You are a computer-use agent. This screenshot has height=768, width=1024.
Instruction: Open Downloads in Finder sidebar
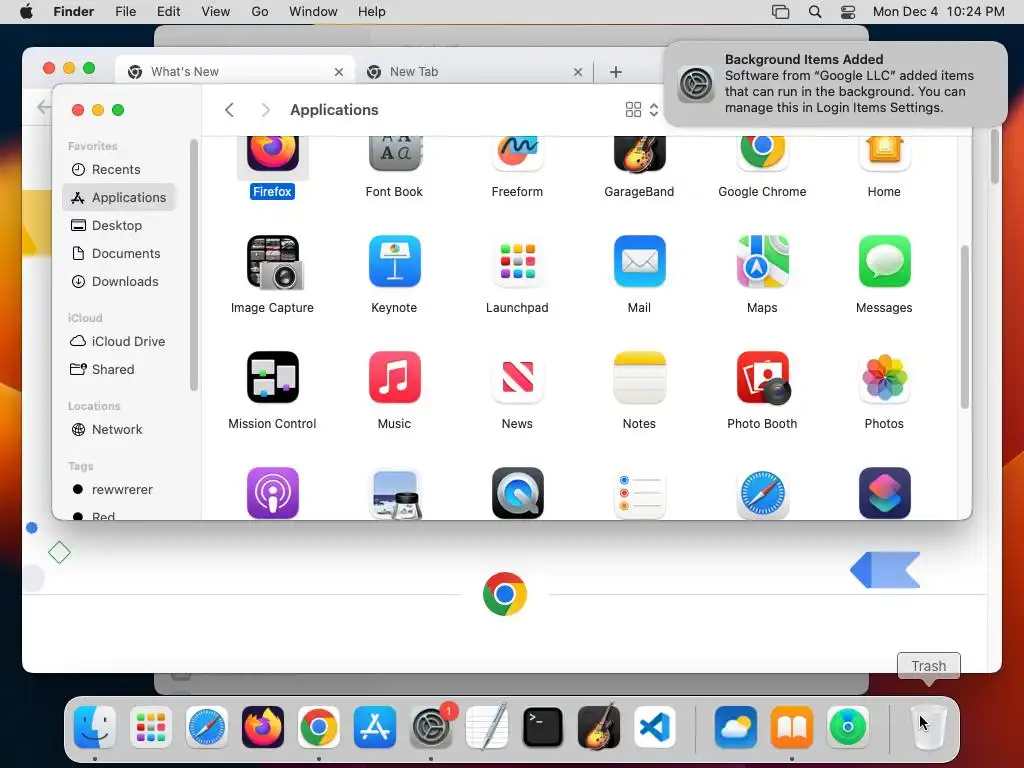pyautogui.click(x=119, y=281)
